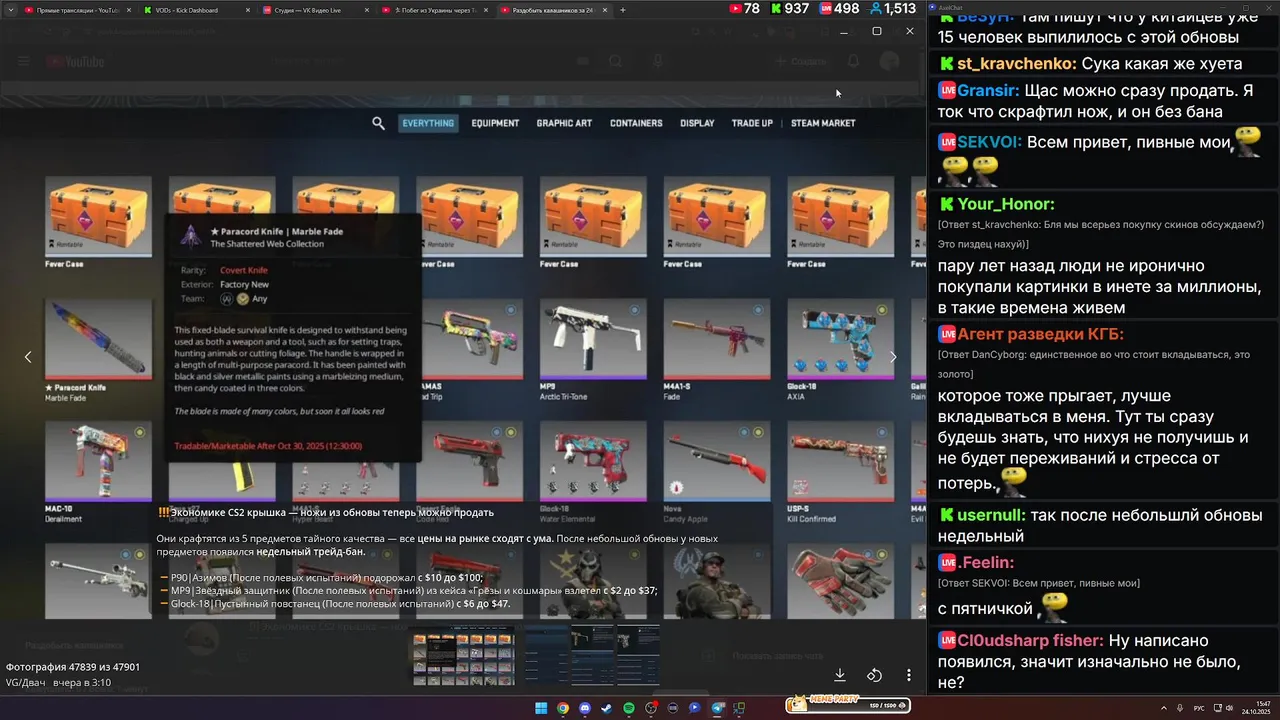Select the MAC-10 Derailment skin

[98, 473]
